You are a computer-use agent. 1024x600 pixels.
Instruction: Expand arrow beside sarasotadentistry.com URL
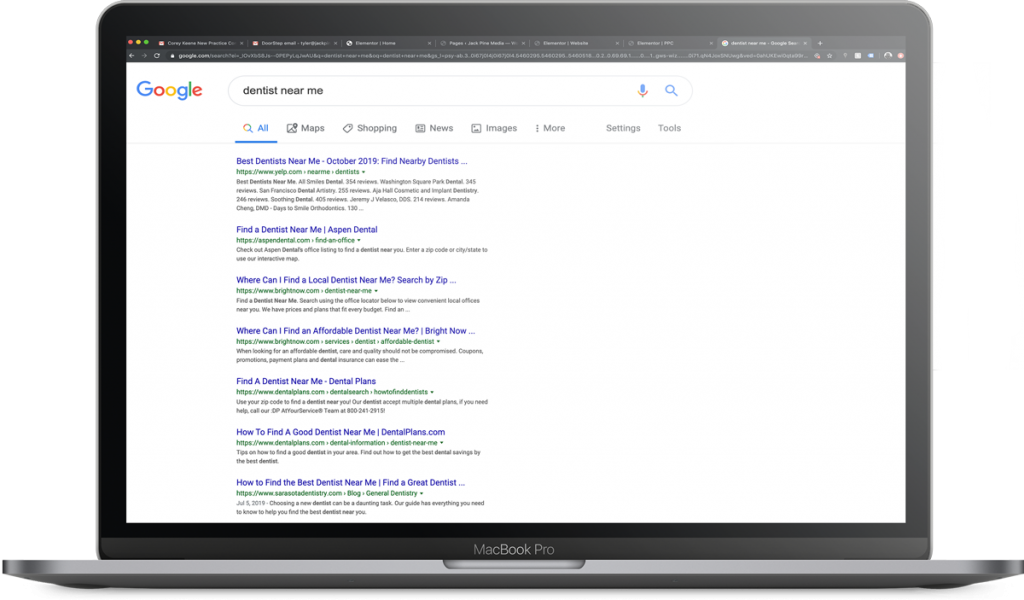click(x=421, y=494)
